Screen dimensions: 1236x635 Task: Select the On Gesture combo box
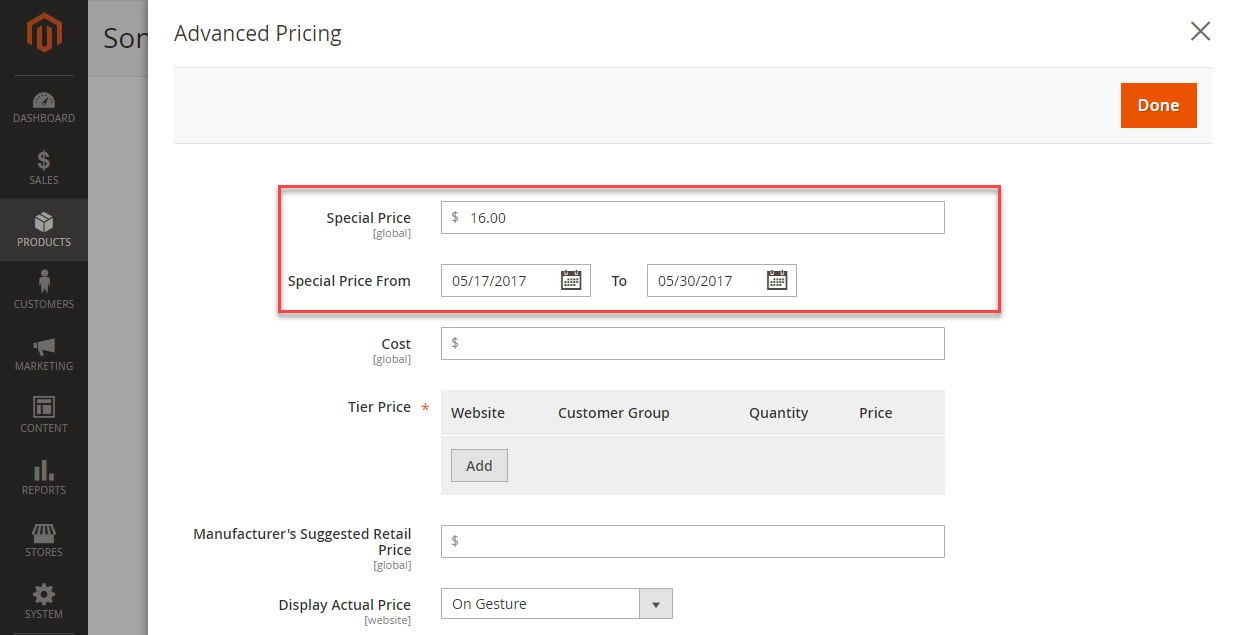click(x=557, y=604)
